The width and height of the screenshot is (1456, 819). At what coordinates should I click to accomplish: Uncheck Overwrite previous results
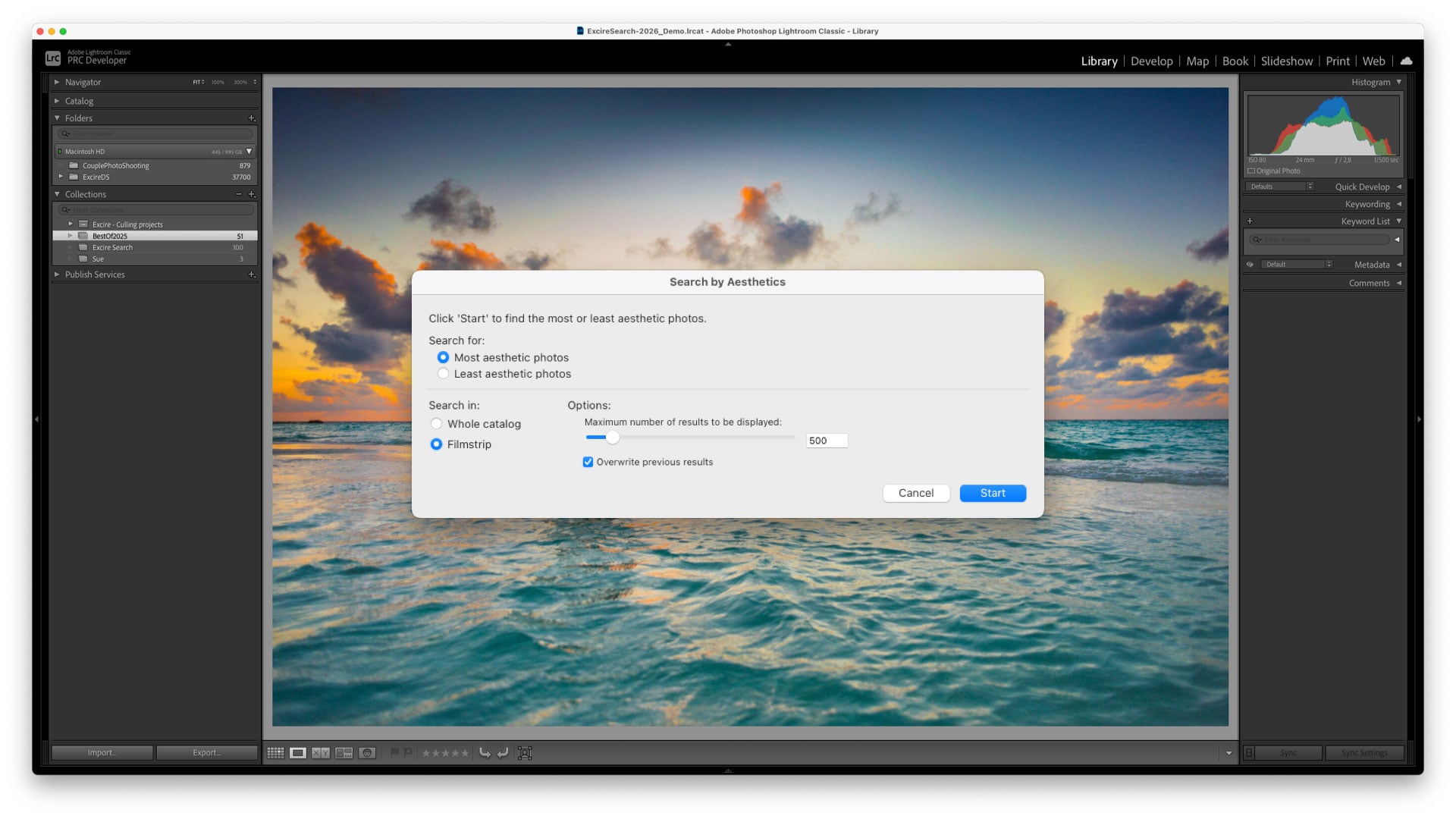[x=588, y=462]
